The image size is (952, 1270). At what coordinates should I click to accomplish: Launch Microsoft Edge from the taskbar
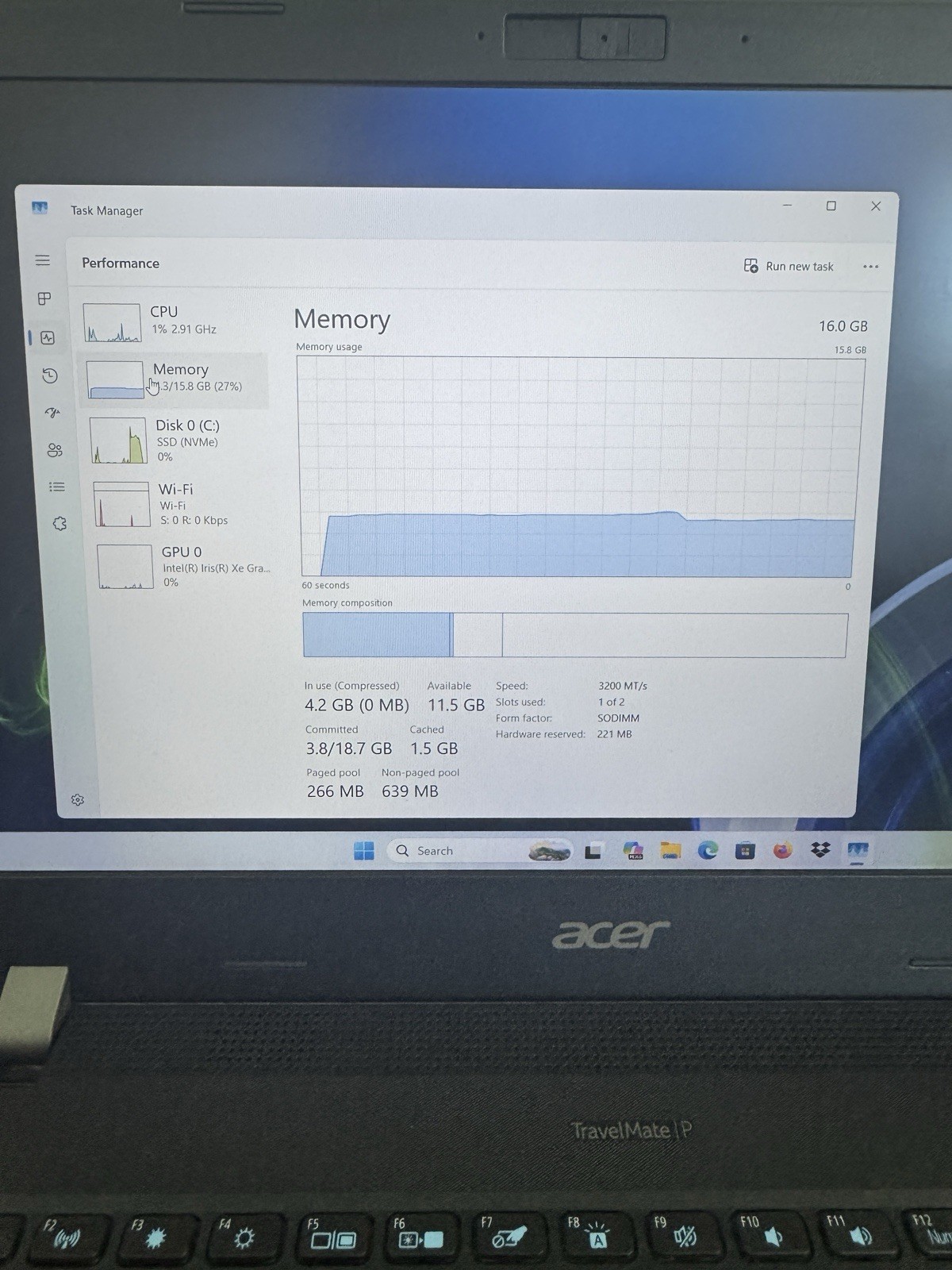pyautogui.click(x=708, y=851)
